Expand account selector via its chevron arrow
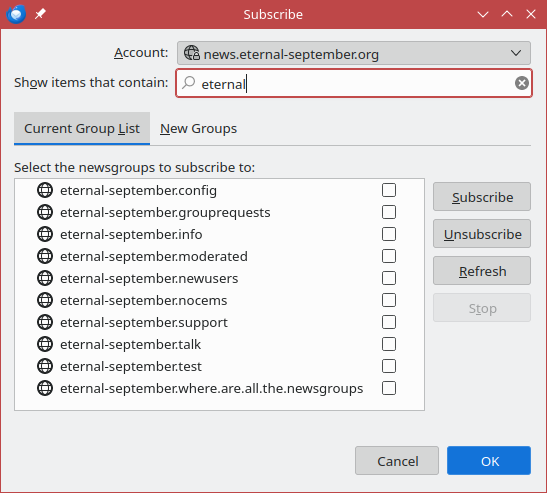Viewport: 547px width, 493px height. 516,53
